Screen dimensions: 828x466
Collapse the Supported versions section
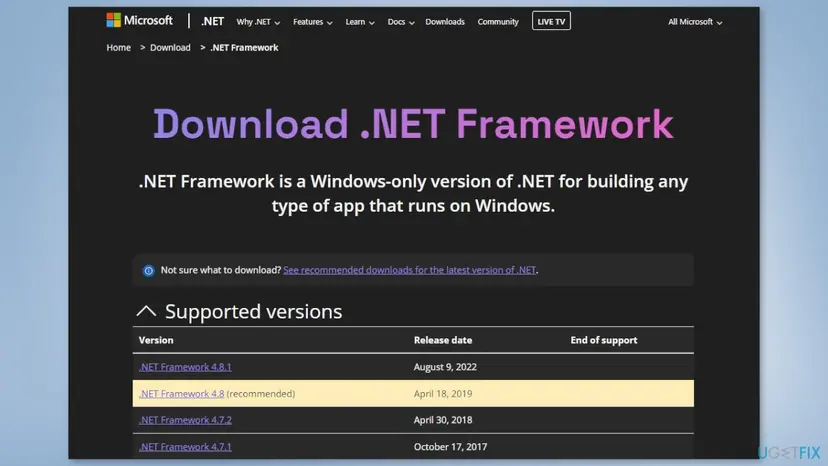[146, 311]
